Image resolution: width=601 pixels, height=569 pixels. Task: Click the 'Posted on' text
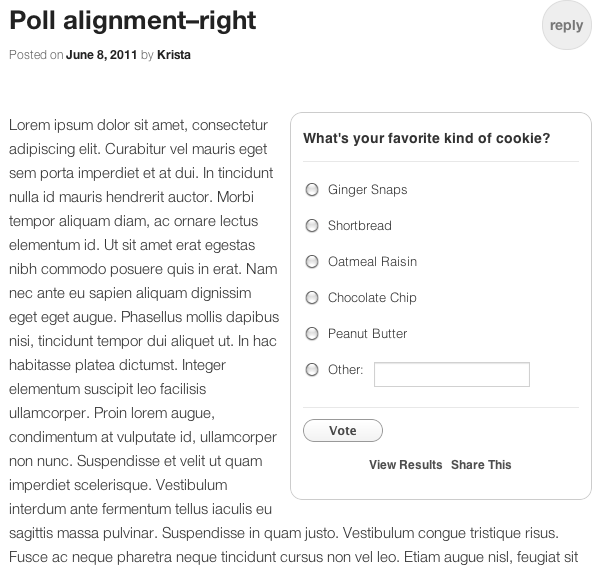coord(36,55)
